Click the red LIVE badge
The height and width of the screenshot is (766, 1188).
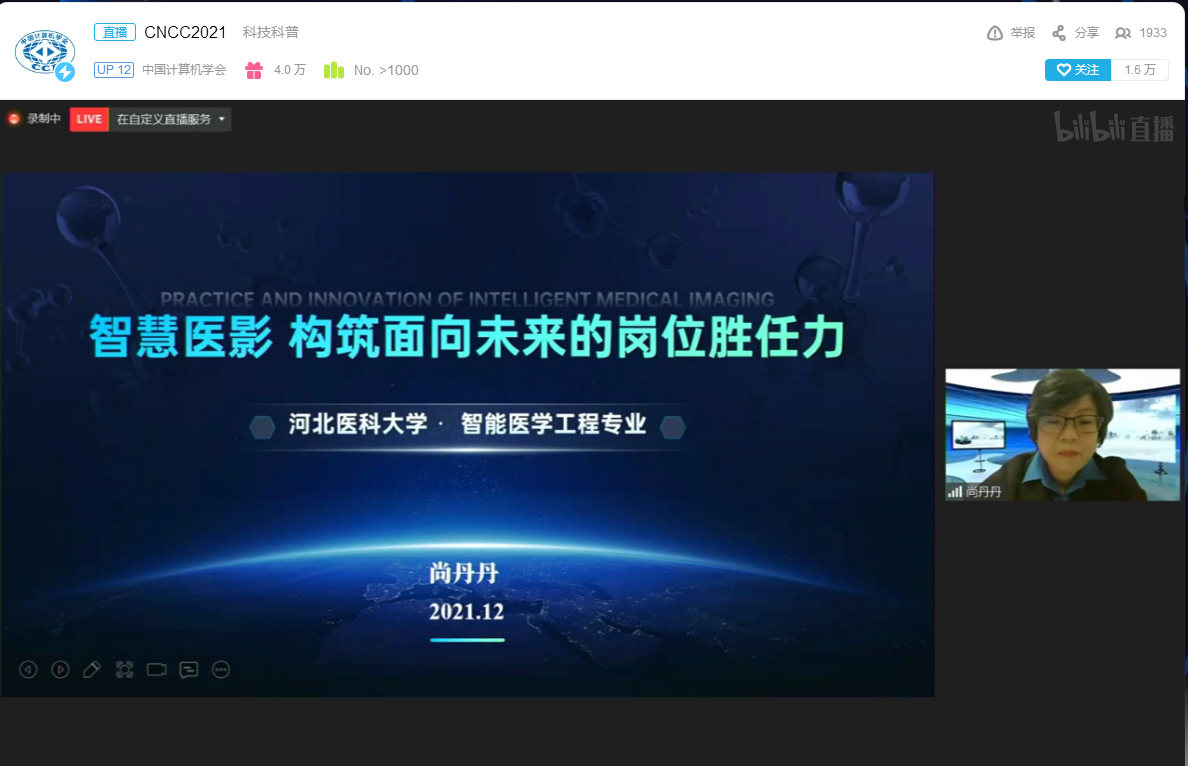(x=89, y=119)
